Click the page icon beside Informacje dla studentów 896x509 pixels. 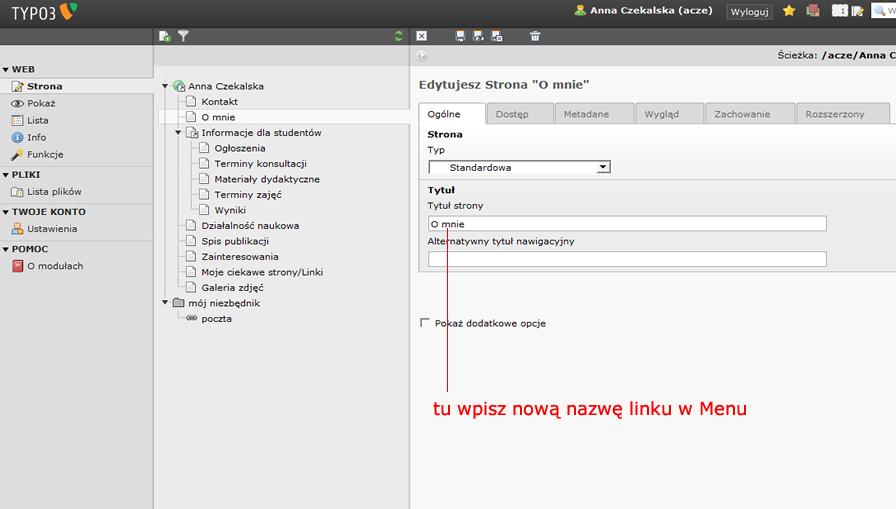click(193, 133)
